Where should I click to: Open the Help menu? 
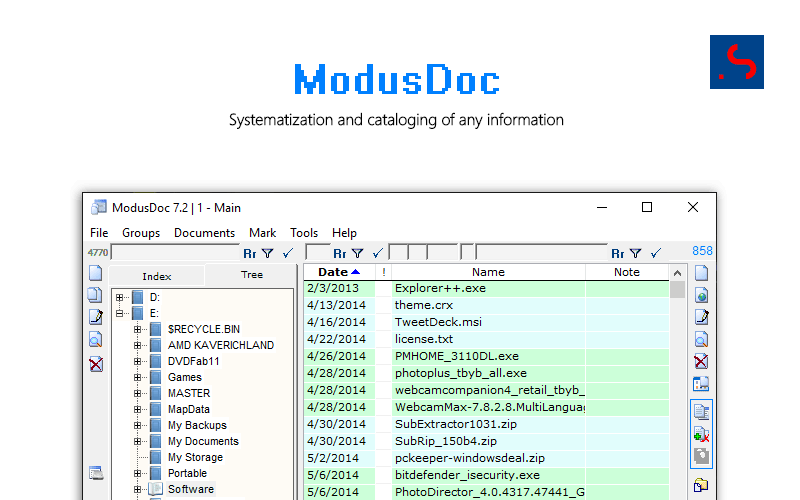click(344, 233)
